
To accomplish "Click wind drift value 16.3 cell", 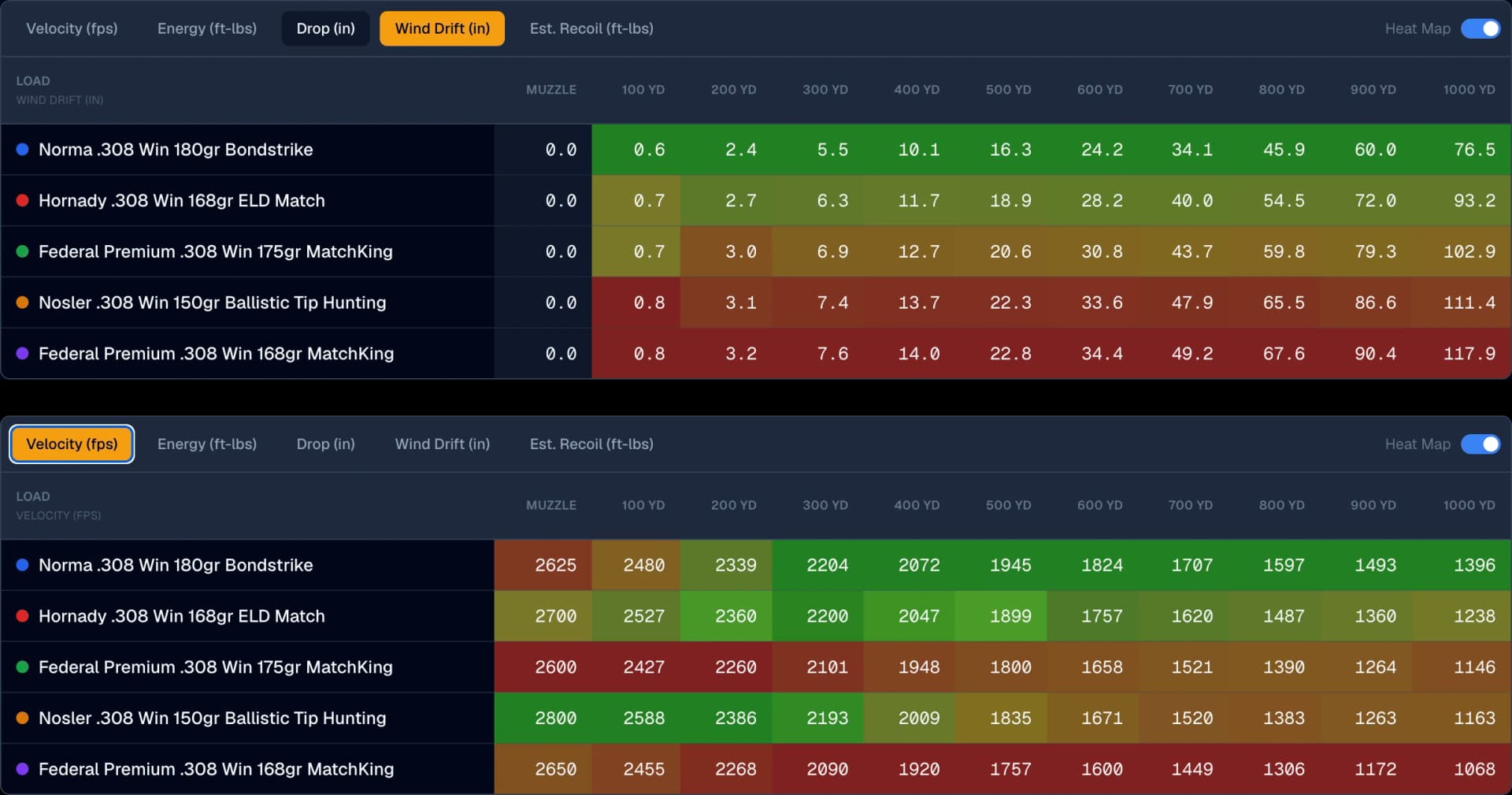I will (x=1001, y=150).
